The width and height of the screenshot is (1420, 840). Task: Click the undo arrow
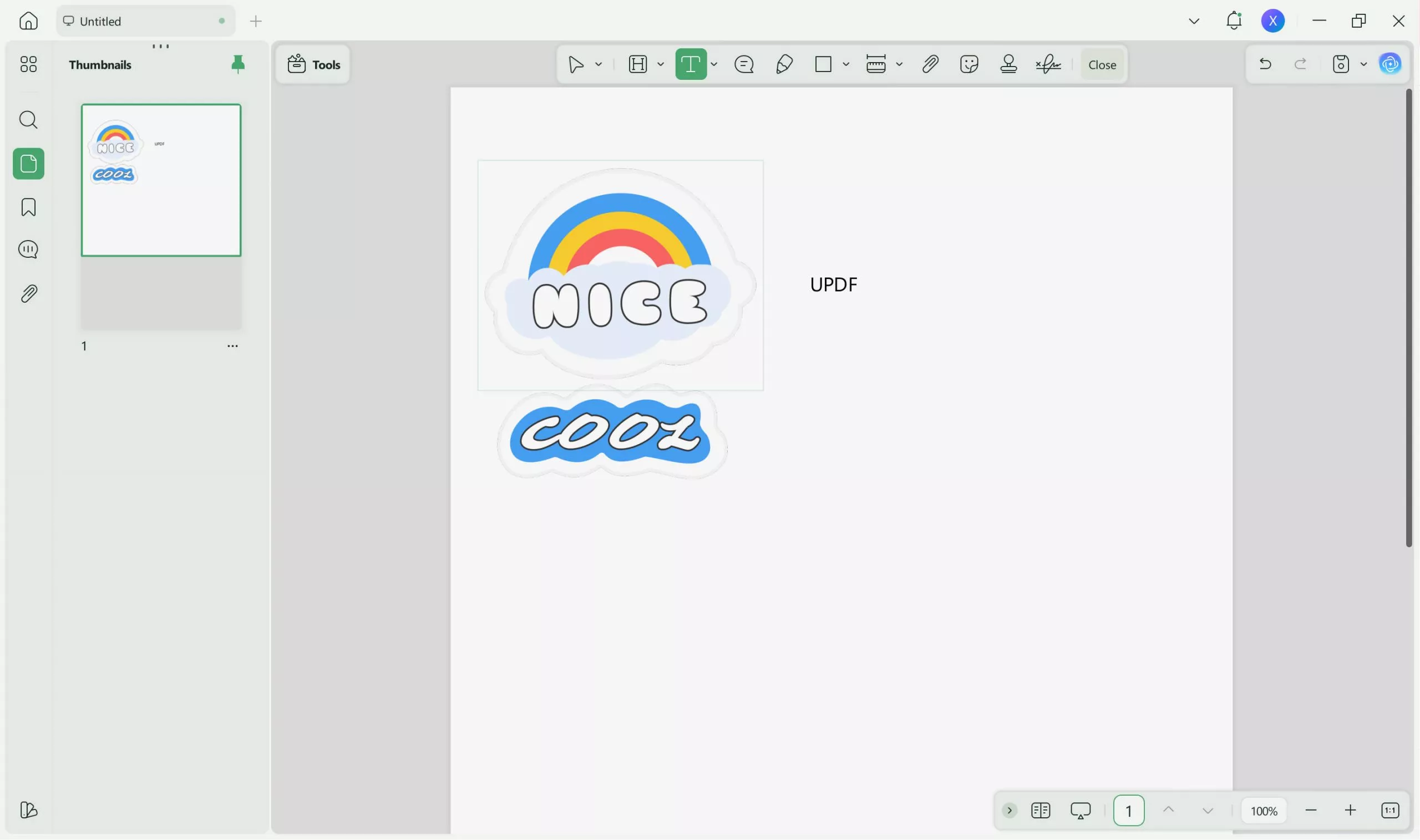pyautogui.click(x=1265, y=63)
